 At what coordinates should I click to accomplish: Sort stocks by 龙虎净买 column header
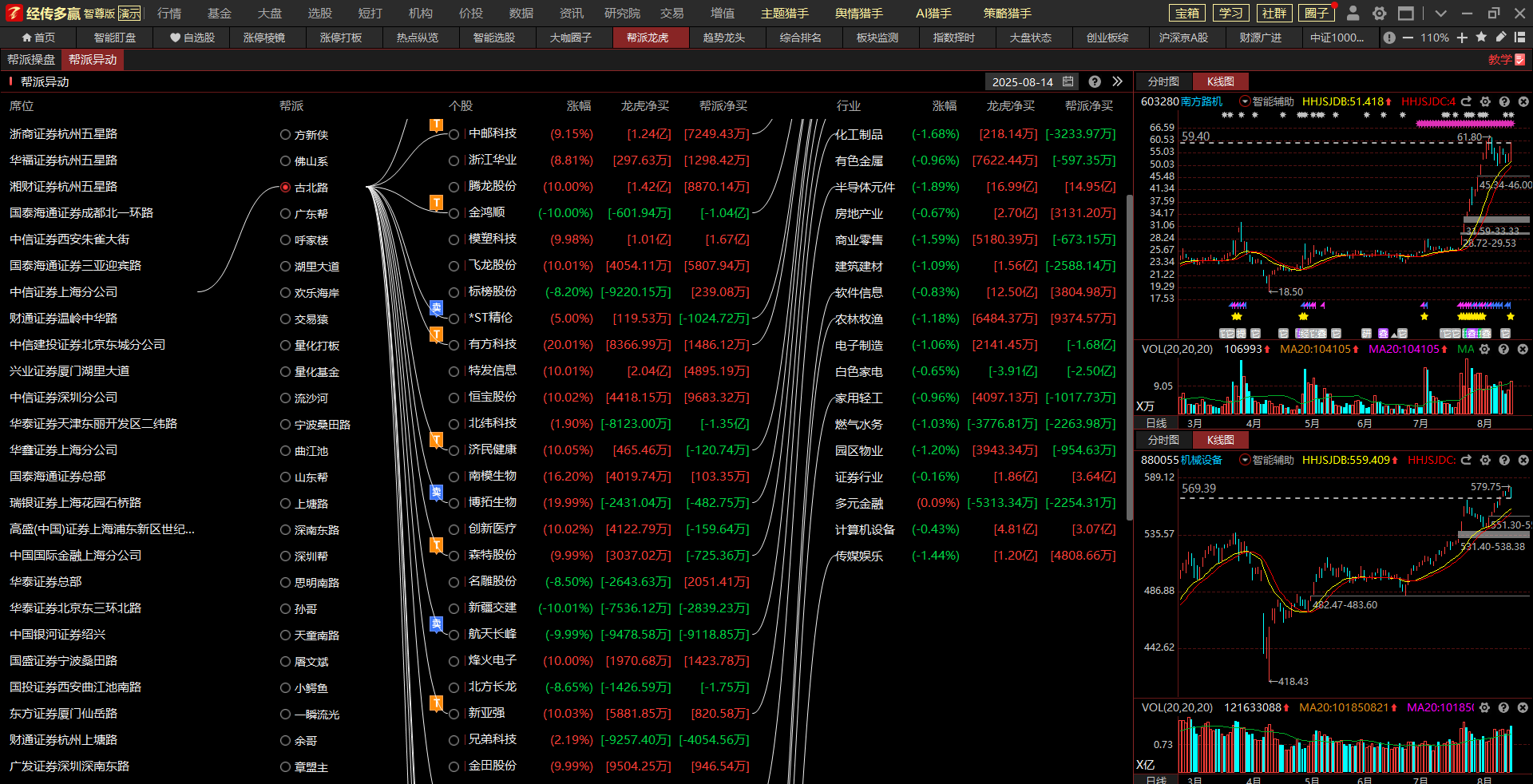[645, 105]
